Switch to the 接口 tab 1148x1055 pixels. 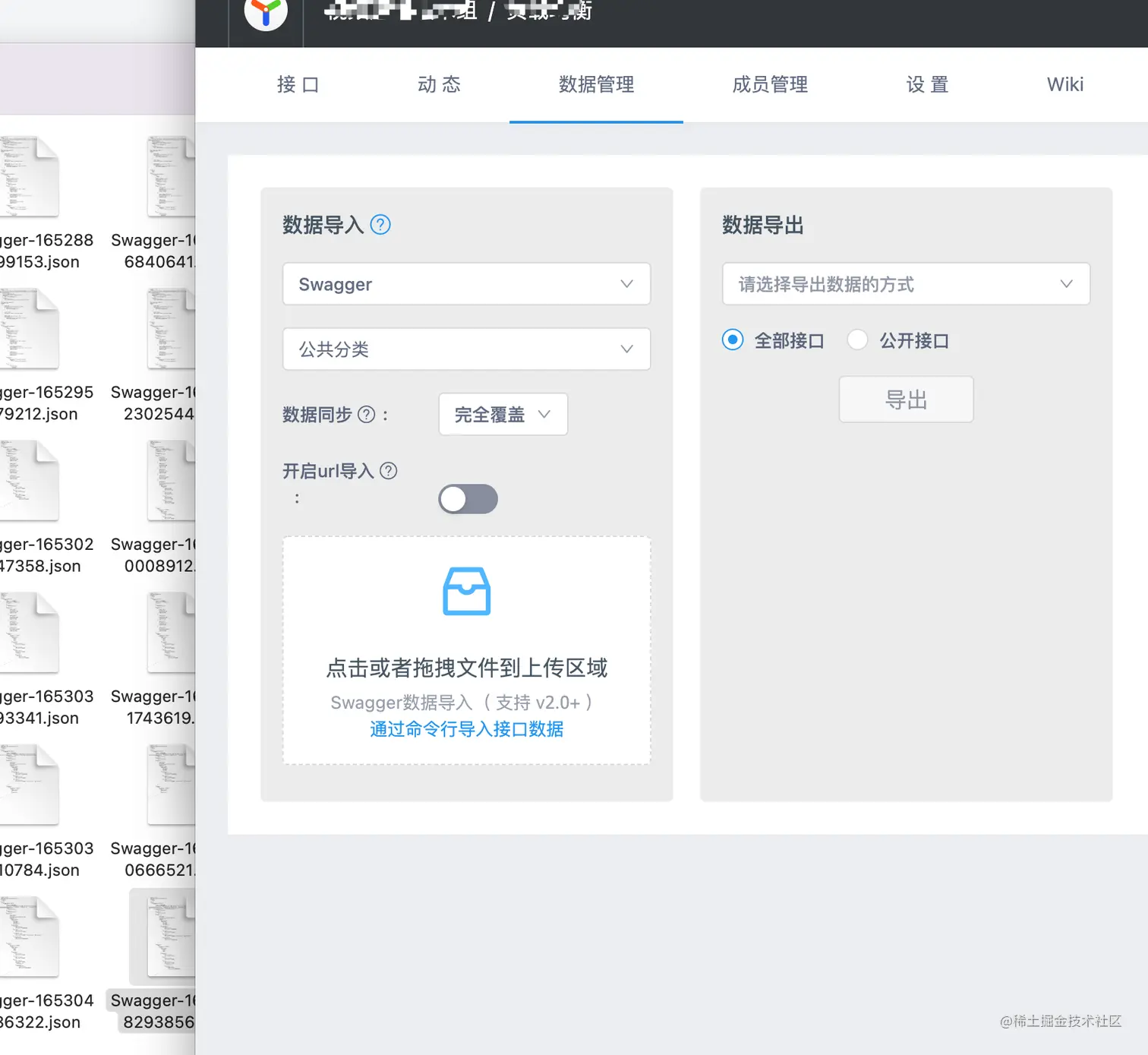[x=298, y=84]
